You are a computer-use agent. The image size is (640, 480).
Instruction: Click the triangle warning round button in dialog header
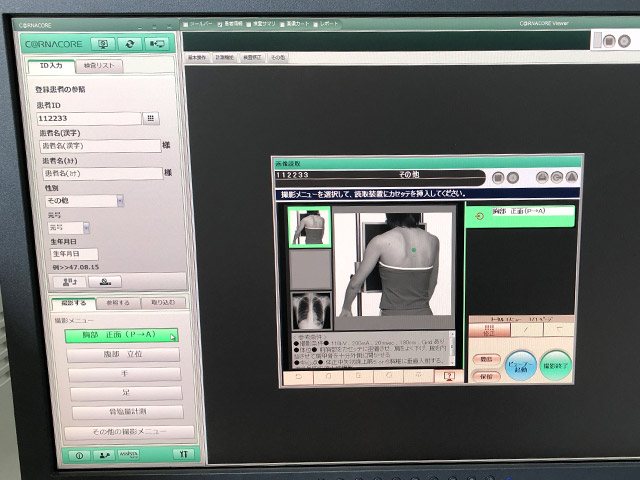click(571, 177)
